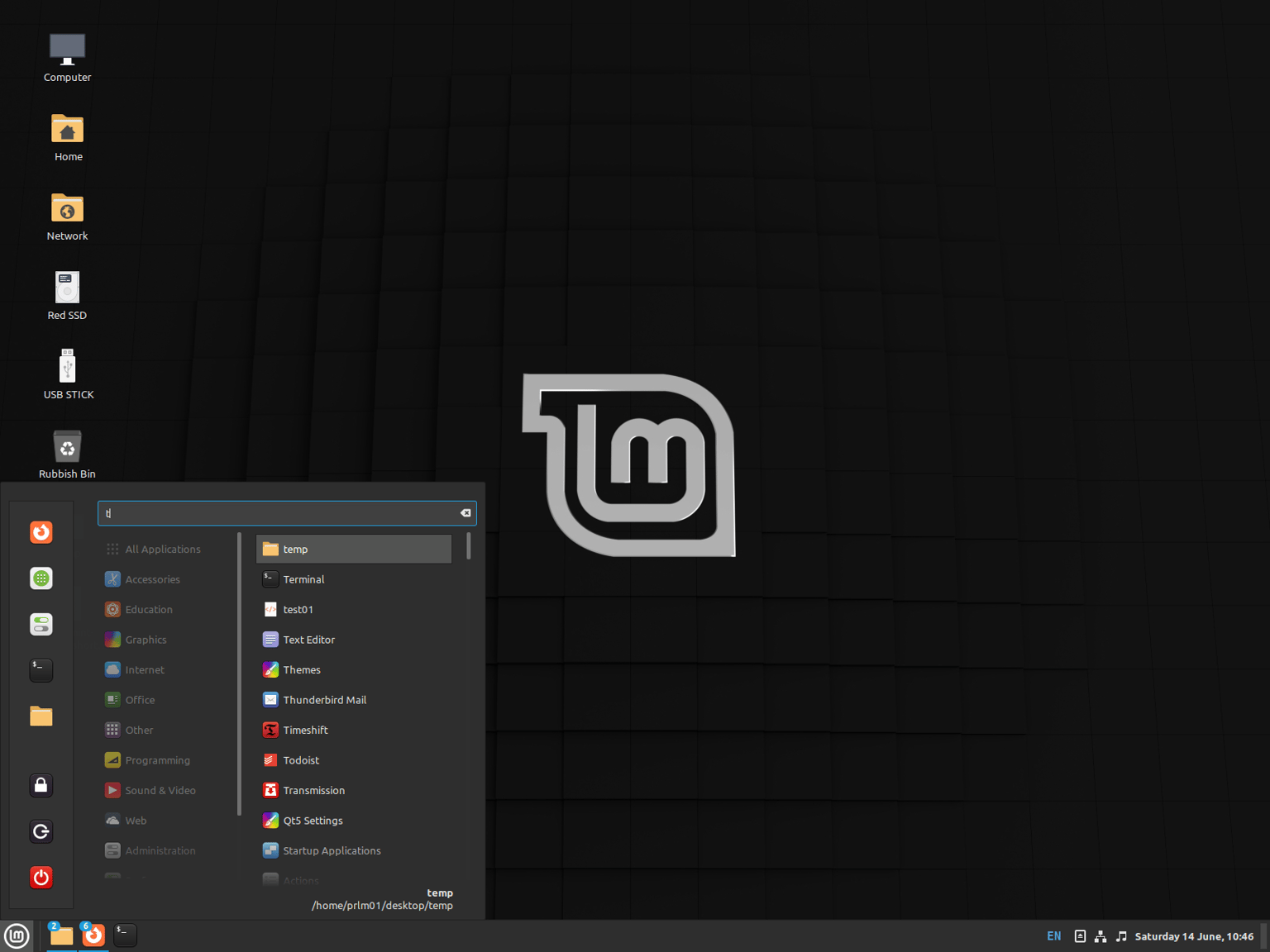Launch Text Editor from search results
Screen dimensions: 1270x952
tap(354, 640)
